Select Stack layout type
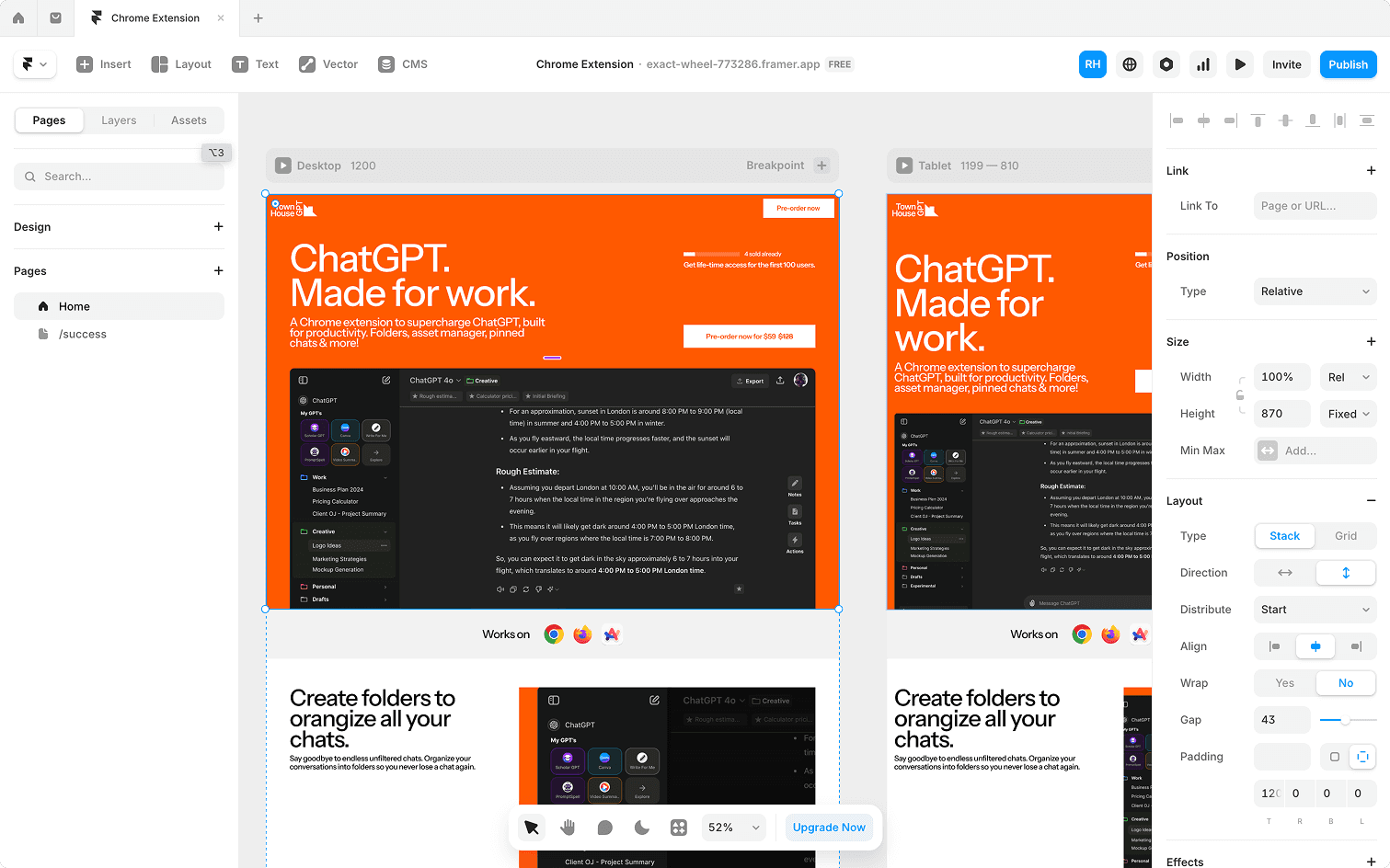The image size is (1390, 868). click(1285, 536)
